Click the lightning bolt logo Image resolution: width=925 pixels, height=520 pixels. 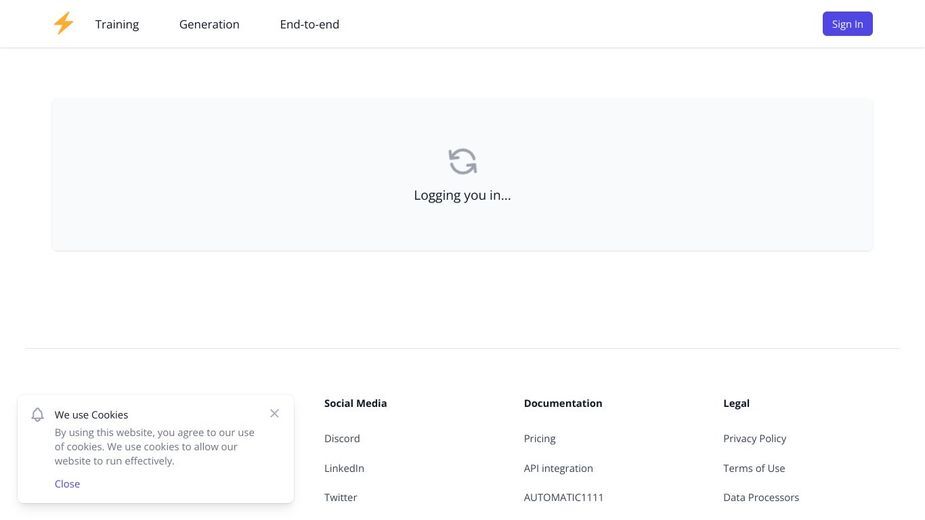click(64, 24)
